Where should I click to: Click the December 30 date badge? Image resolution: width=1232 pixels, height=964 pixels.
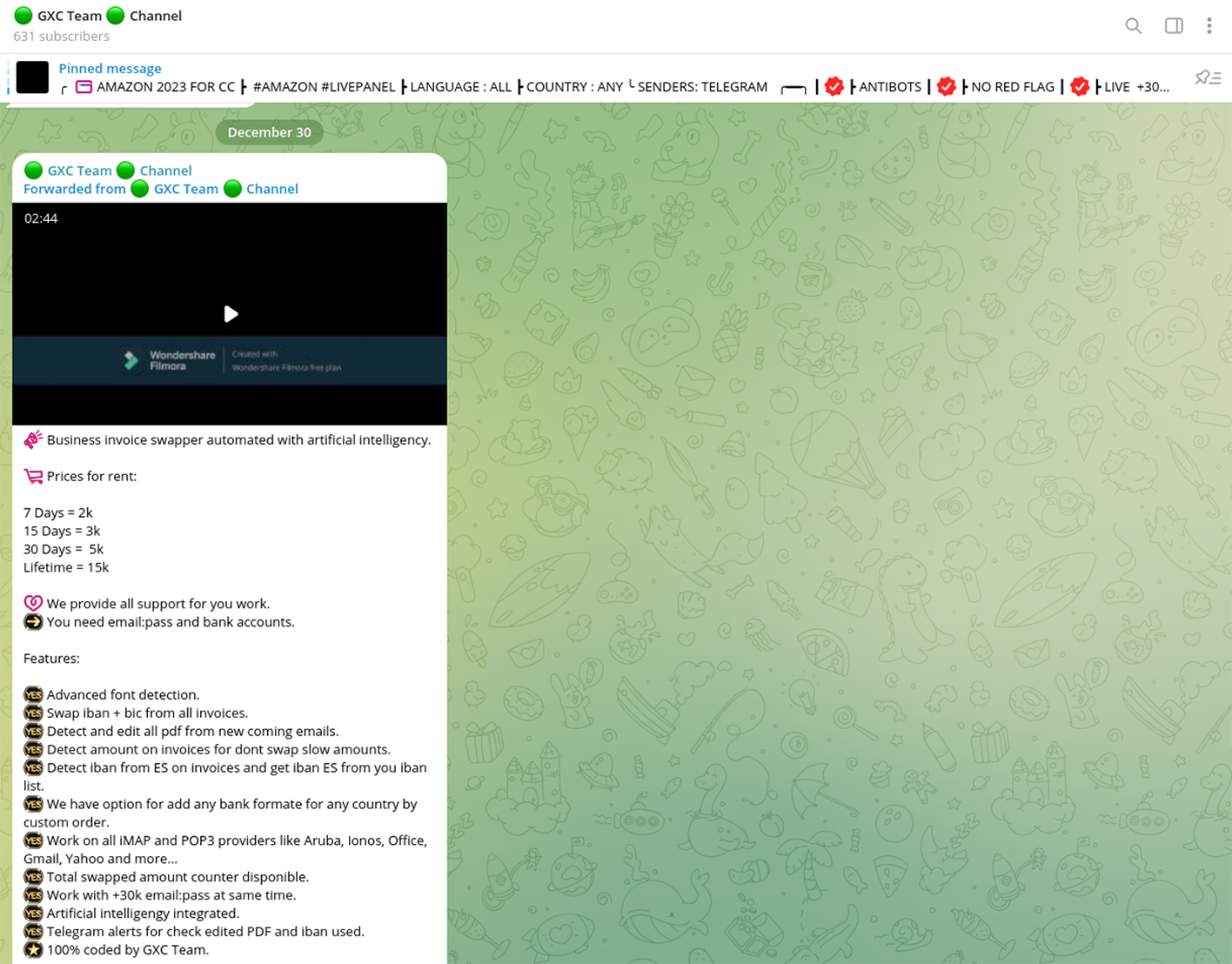tap(269, 132)
